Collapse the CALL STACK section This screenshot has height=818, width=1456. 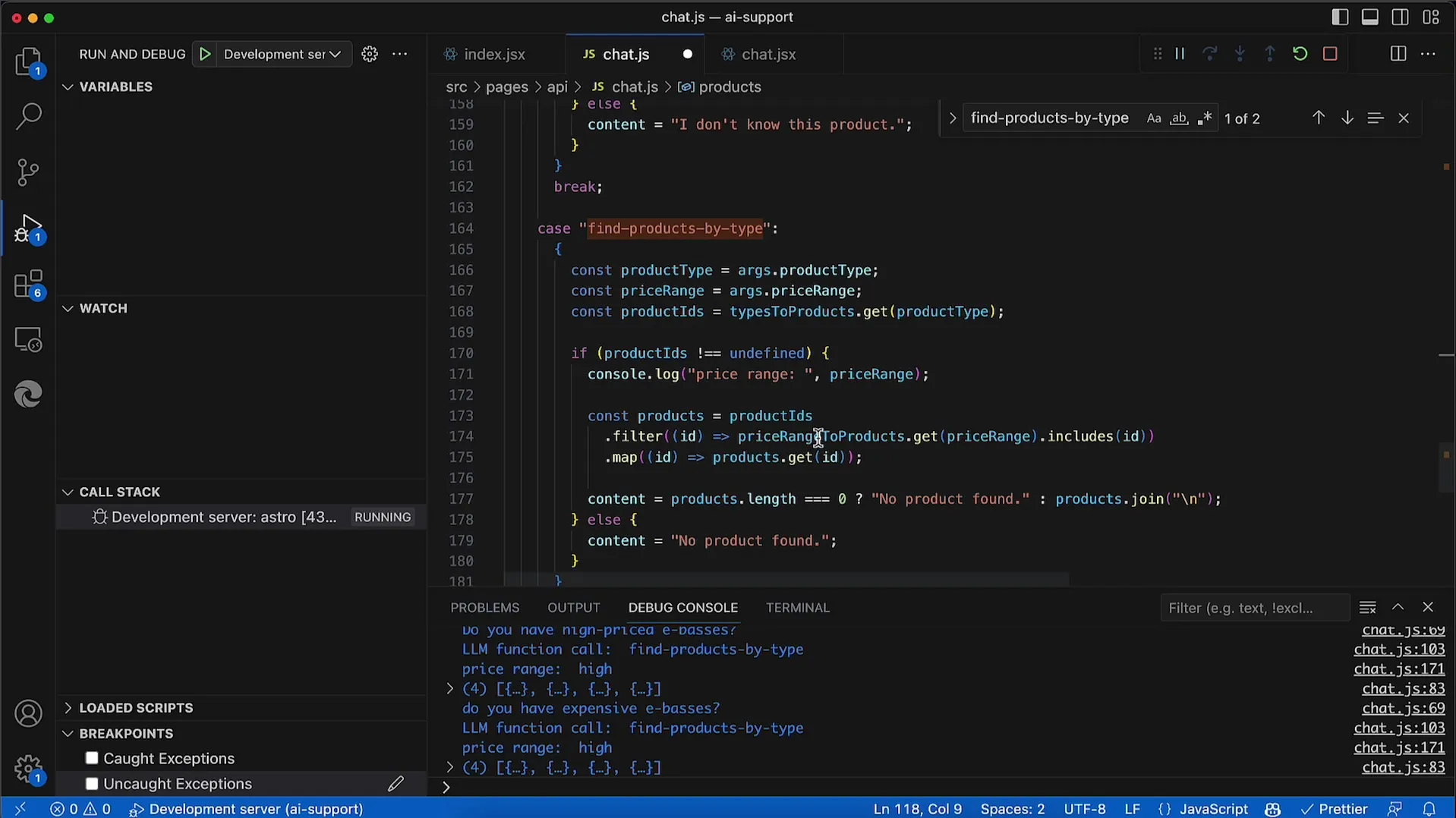tap(68, 492)
